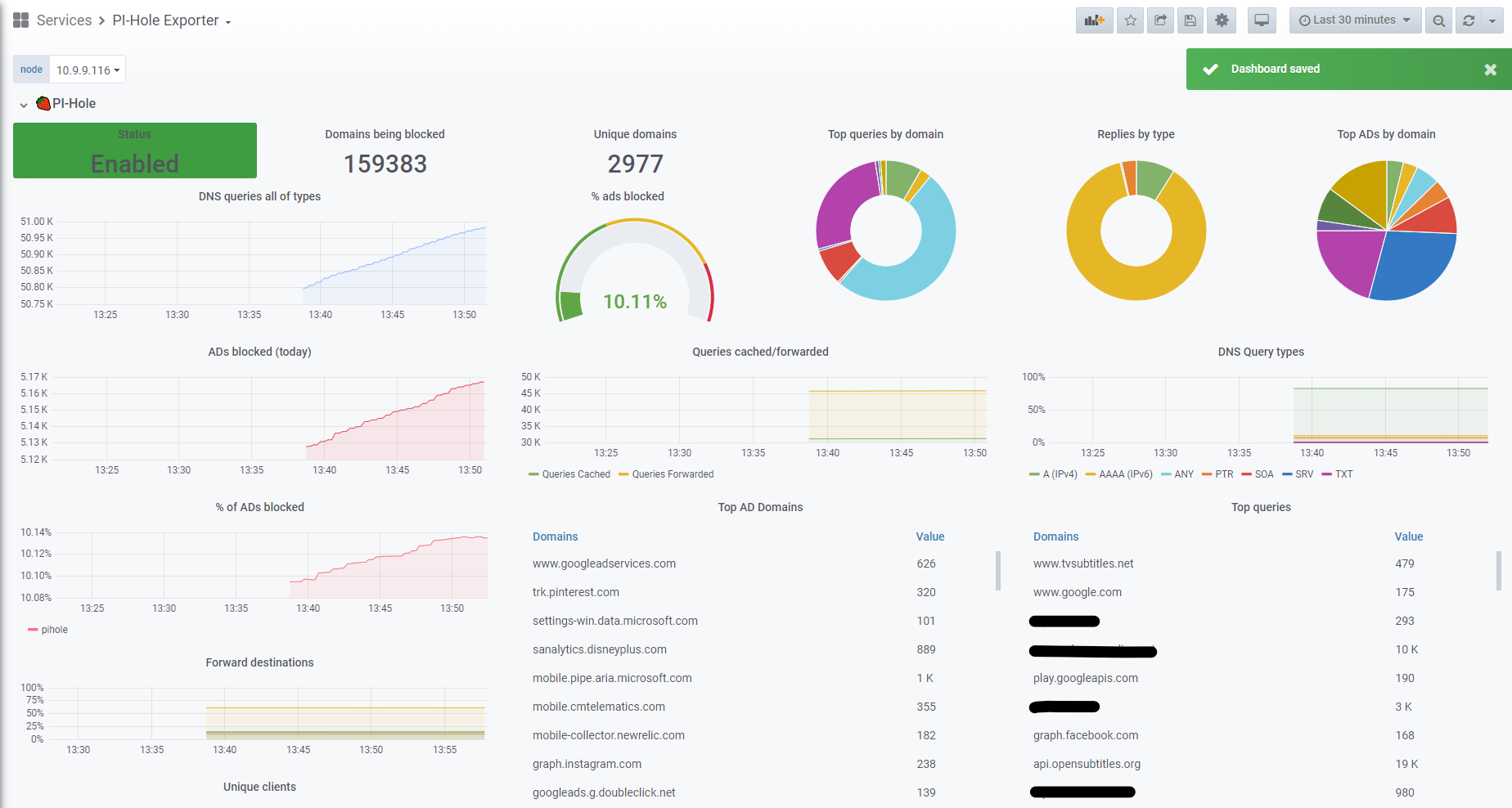This screenshot has width=1512, height=808.
Task: Click the Top queries table scrollbar
Action: (1499, 571)
